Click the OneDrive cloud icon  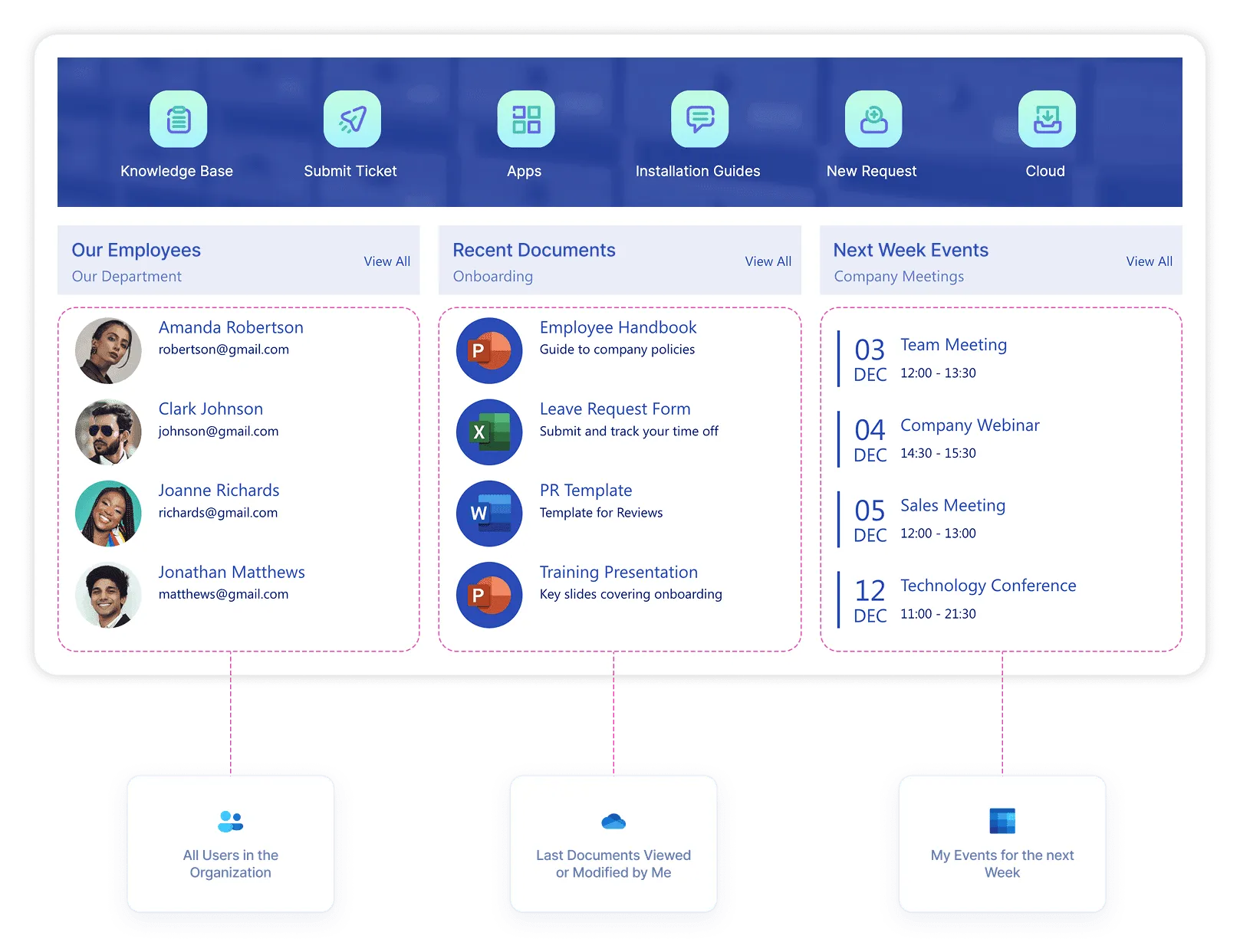(x=613, y=822)
